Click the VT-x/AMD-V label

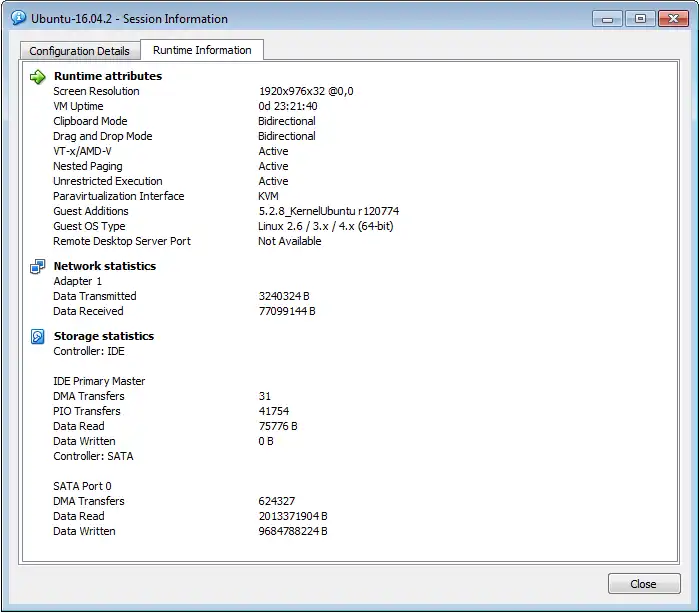click(x=82, y=151)
